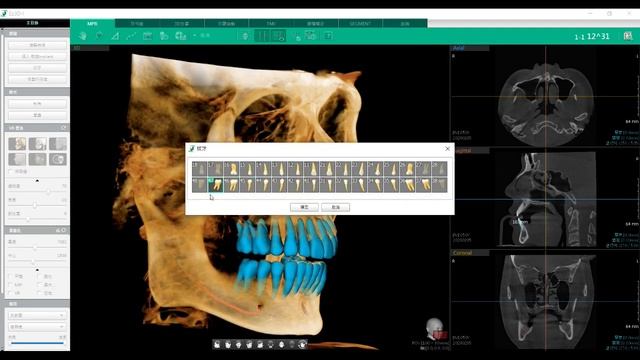Viewport: 640px width, 360px height.
Task: Choose lower tooth 43 in the chart
Action: point(279,184)
